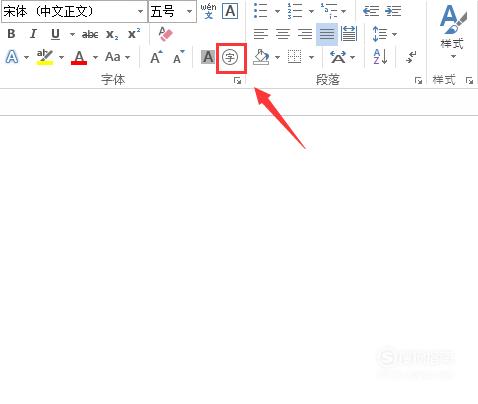Toggle Bold formatting
The height and width of the screenshot is (404, 478).
[x=11, y=34]
